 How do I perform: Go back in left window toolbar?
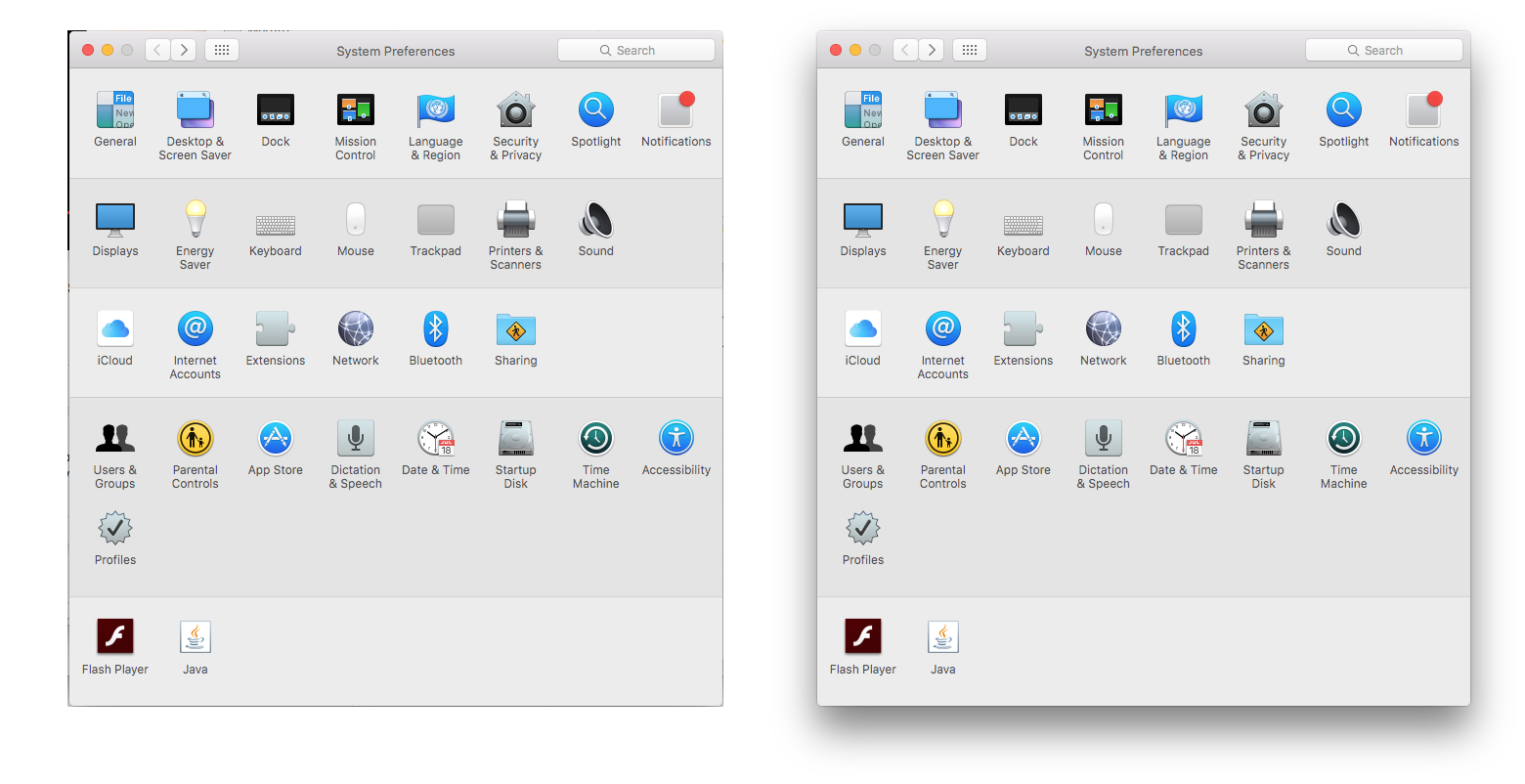point(158,50)
